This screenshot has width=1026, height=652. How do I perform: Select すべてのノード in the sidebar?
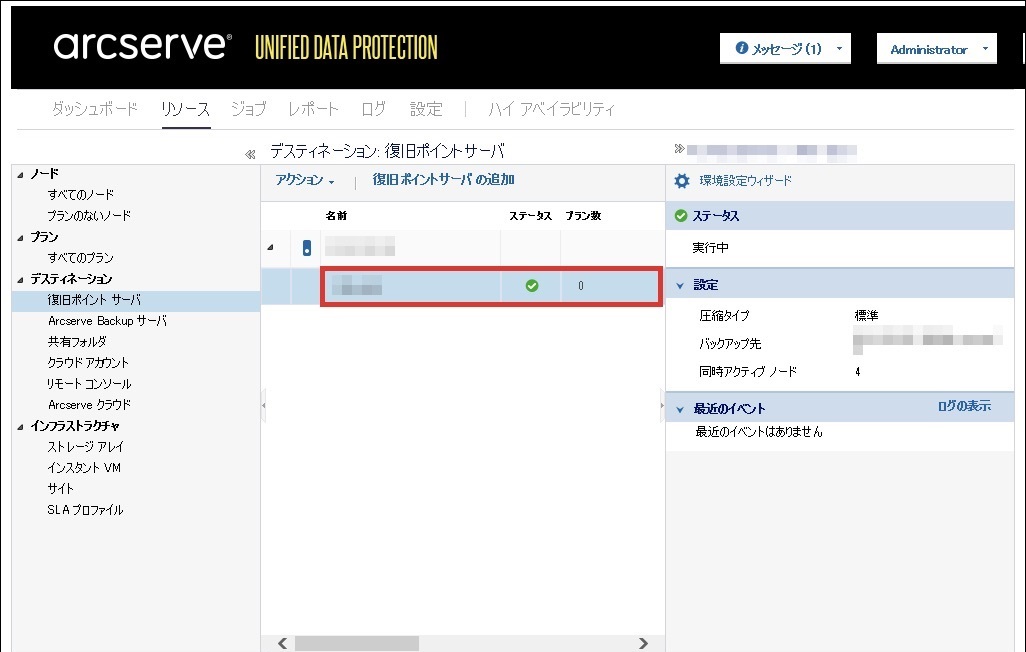[81, 194]
